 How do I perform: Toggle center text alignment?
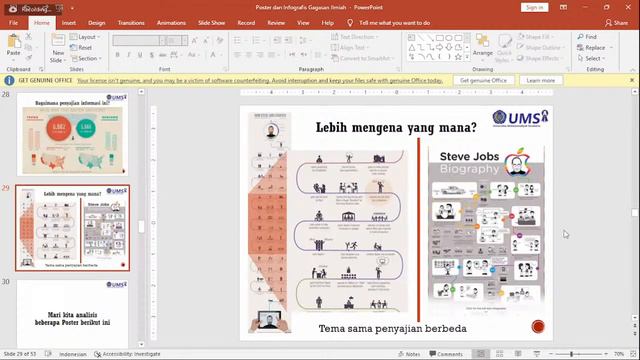249,55
